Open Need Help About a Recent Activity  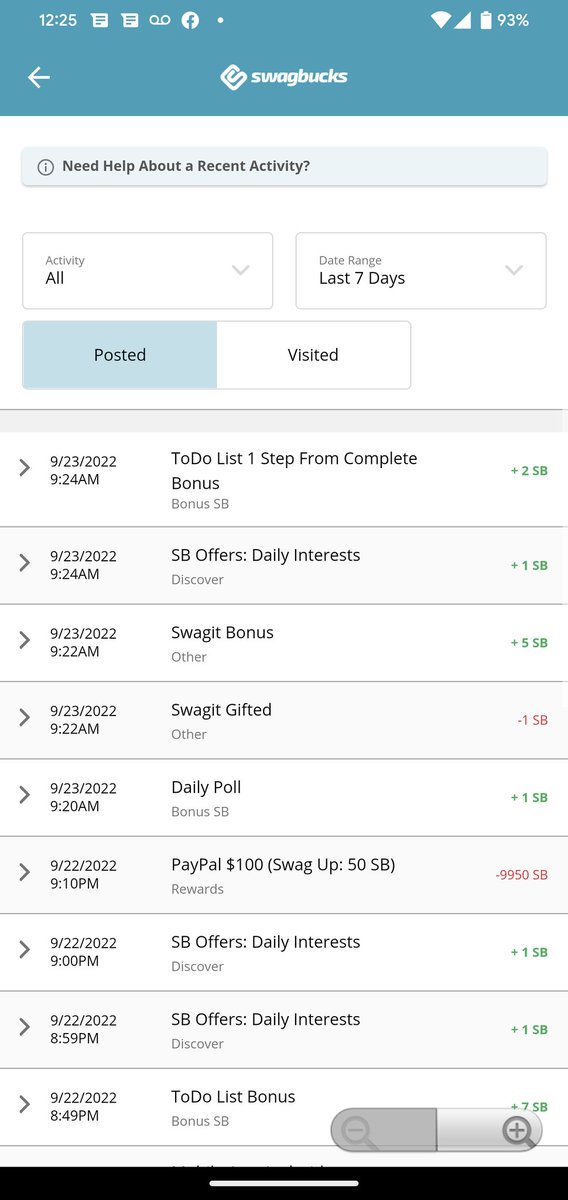click(284, 167)
